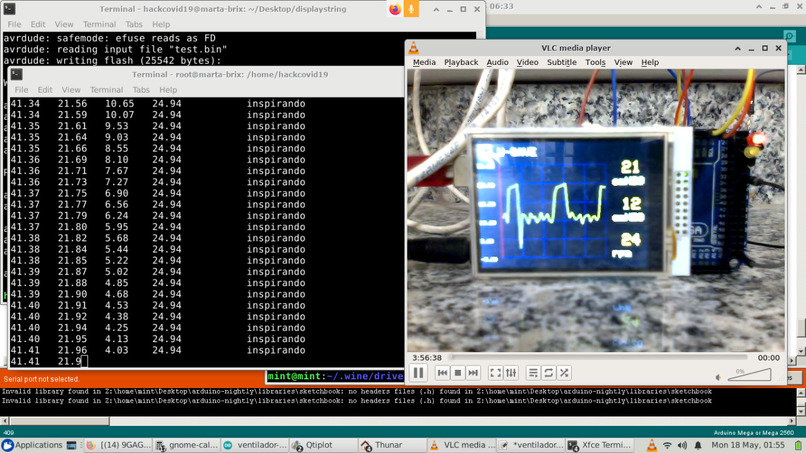The height and width of the screenshot is (453, 806).
Task: Switch to Thunar taskbar window
Action: [392, 445]
